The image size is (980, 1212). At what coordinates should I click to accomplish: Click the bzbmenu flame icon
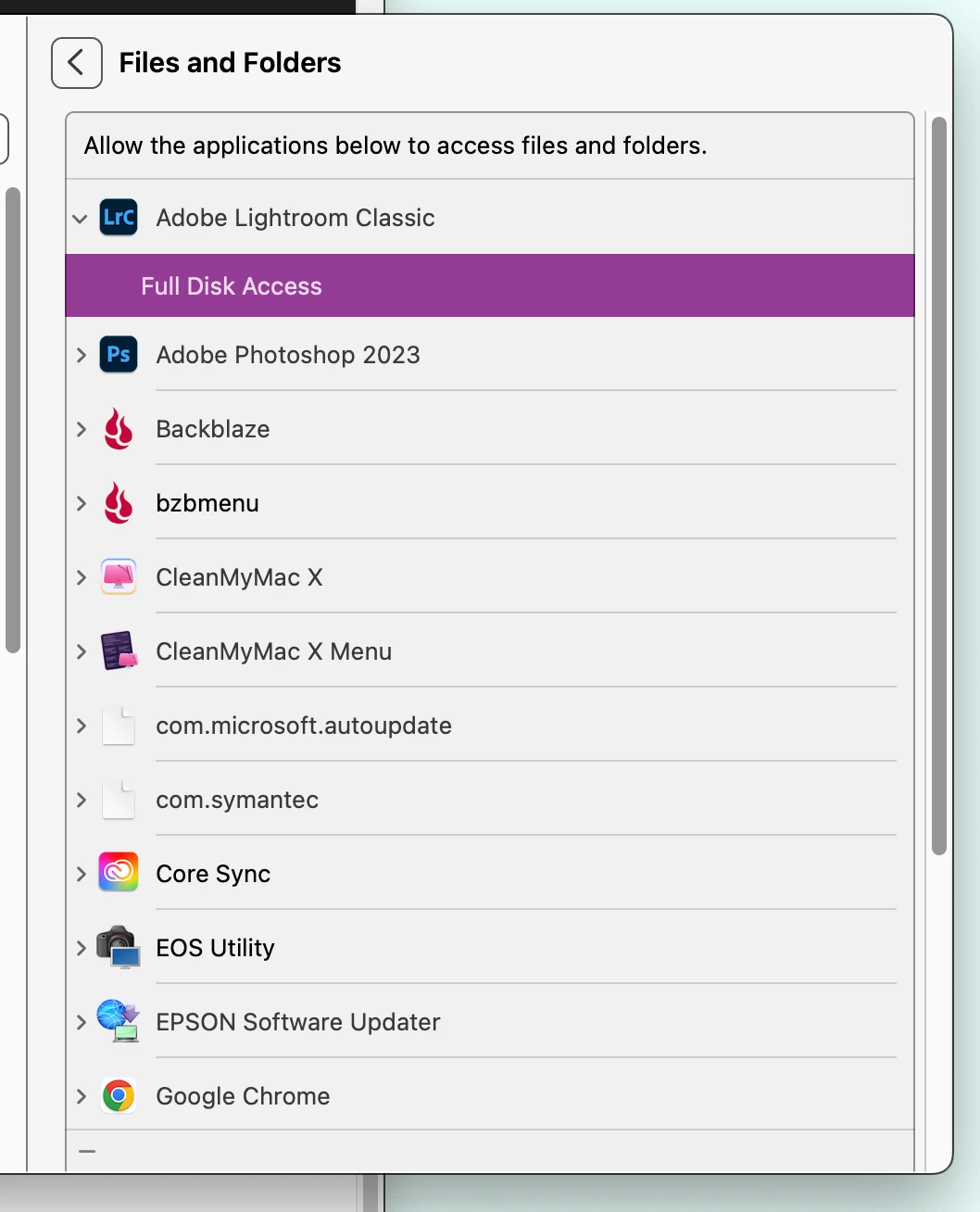tap(119, 503)
